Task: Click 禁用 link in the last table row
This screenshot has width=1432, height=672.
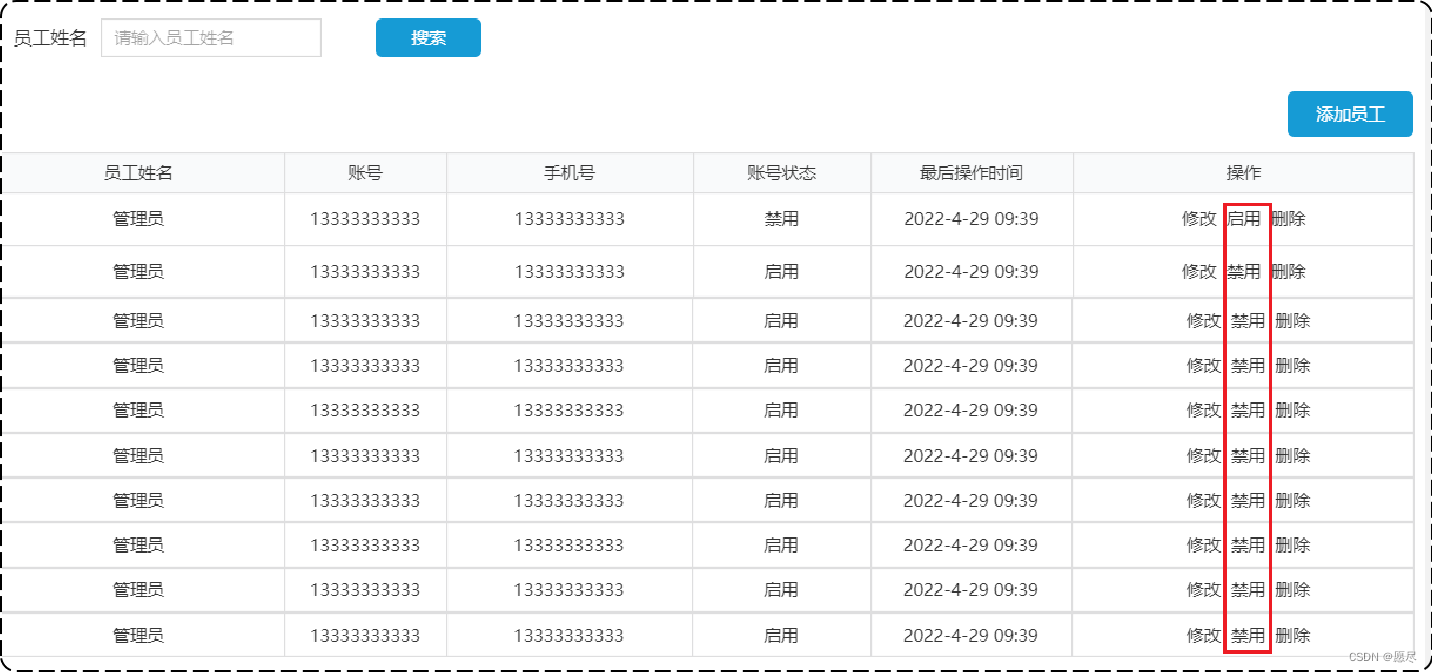Action: [1248, 635]
